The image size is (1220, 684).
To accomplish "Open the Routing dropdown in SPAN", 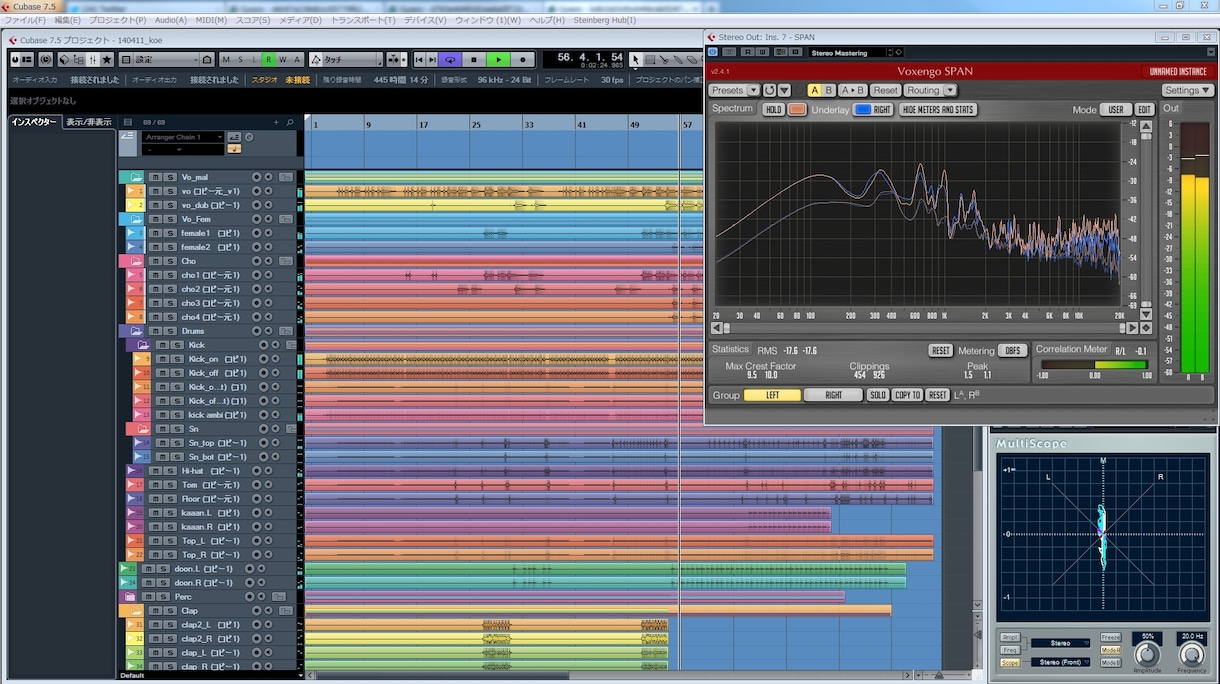I will coord(930,90).
